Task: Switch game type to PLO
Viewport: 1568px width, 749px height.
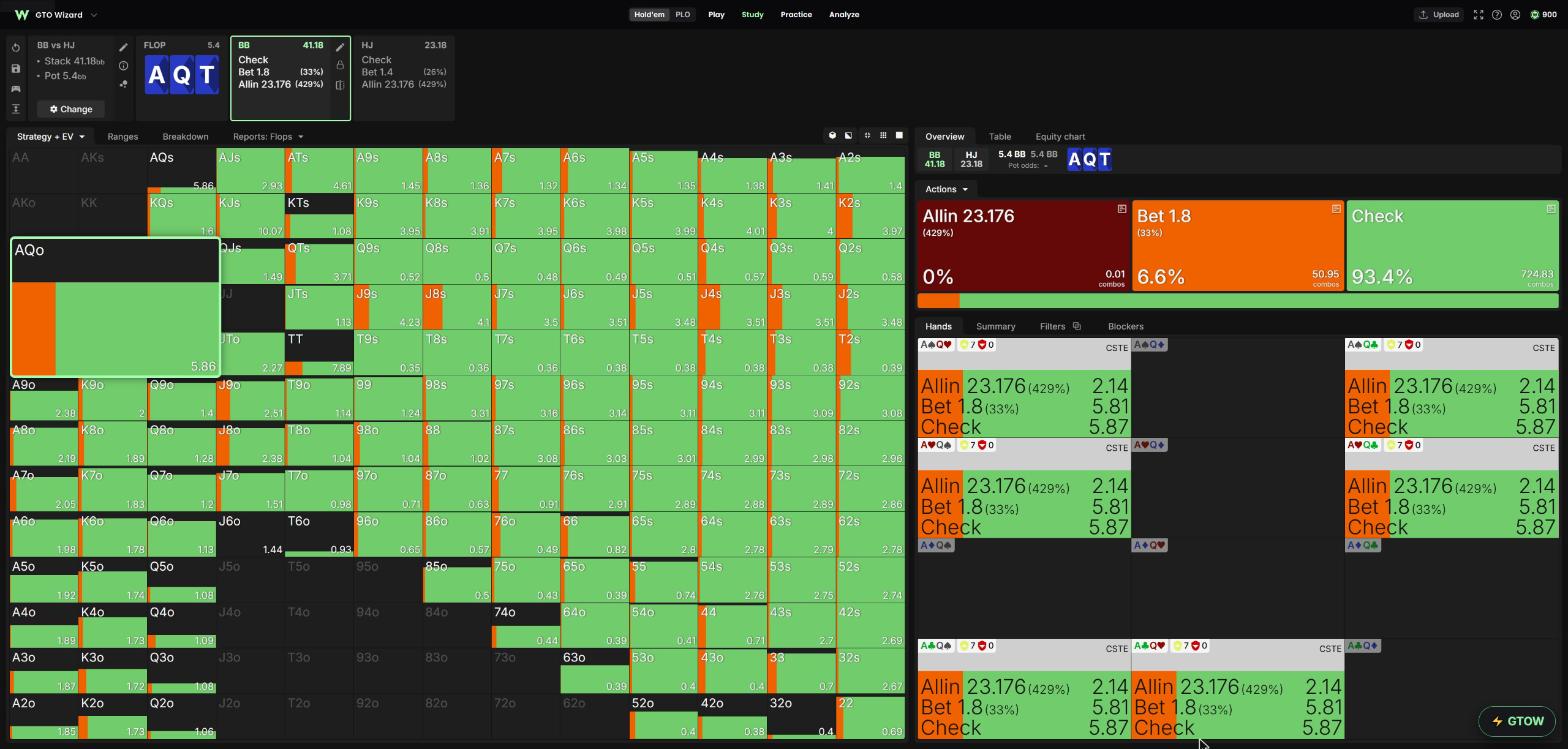Action: point(682,15)
